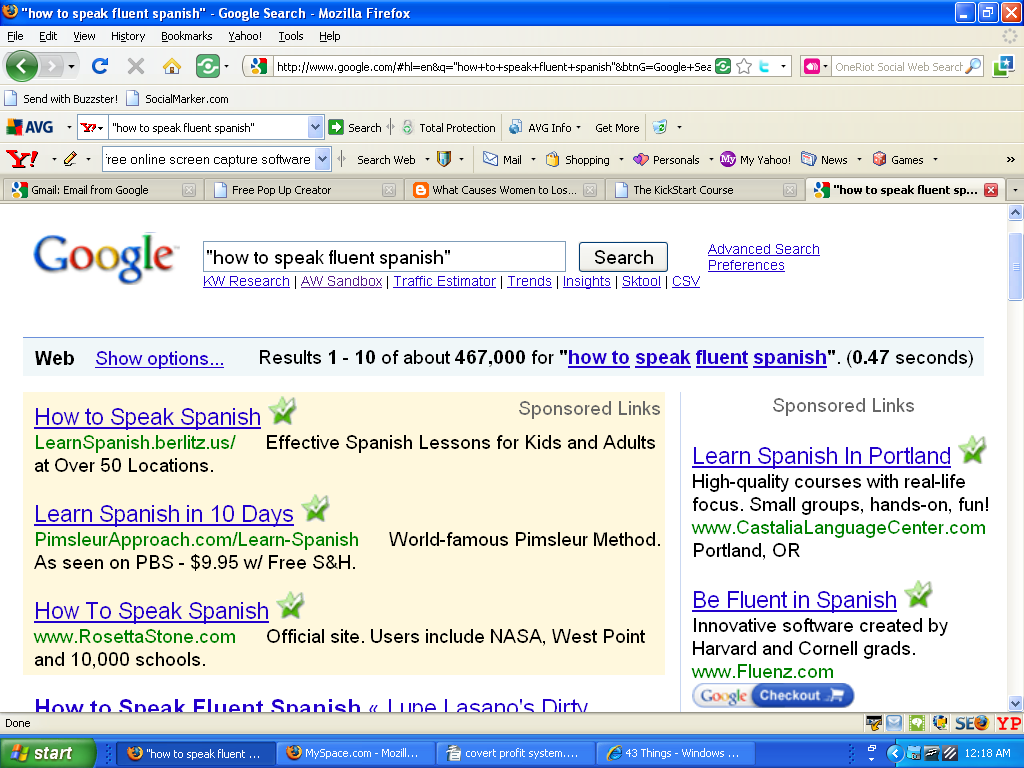Switch to The KickStart Course tab
Viewport: 1024px width, 768px height.
tap(695, 190)
